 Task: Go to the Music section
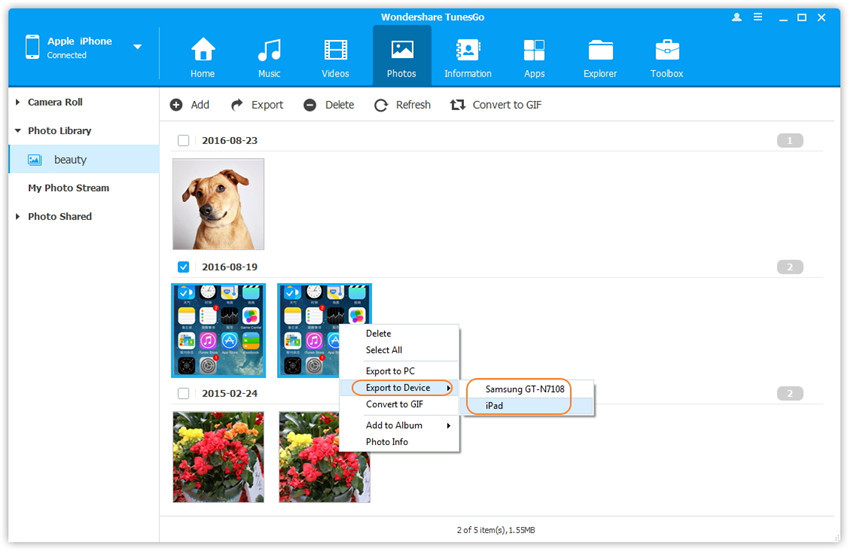tap(269, 56)
